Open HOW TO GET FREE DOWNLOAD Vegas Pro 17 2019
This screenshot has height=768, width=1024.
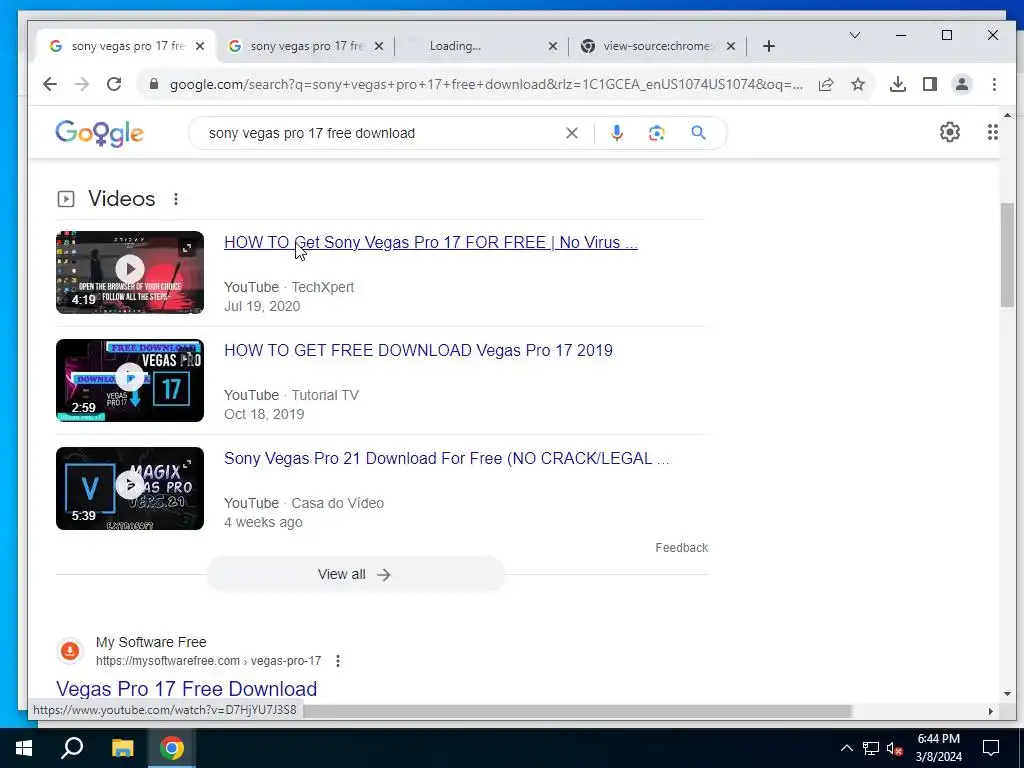[x=418, y=351]
